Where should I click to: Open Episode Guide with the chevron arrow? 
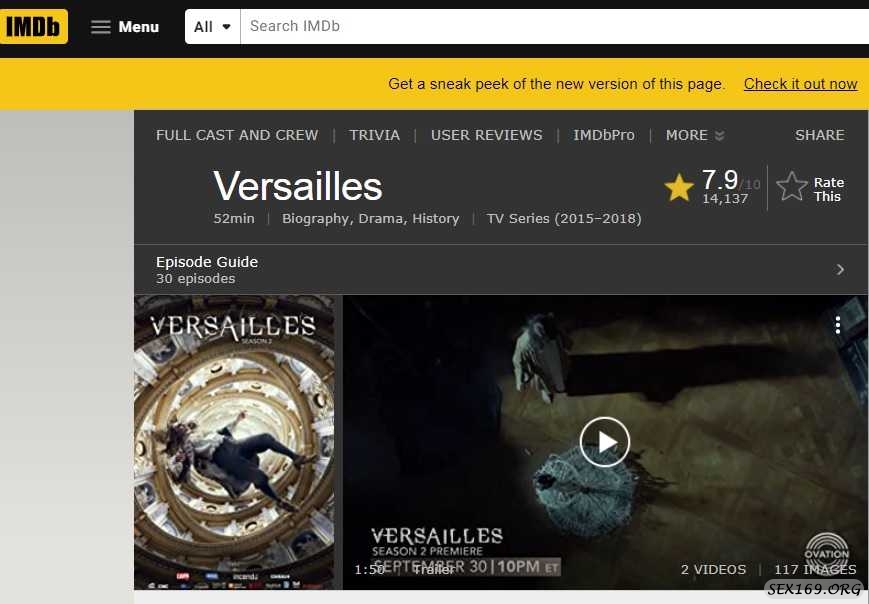[840, 269]
